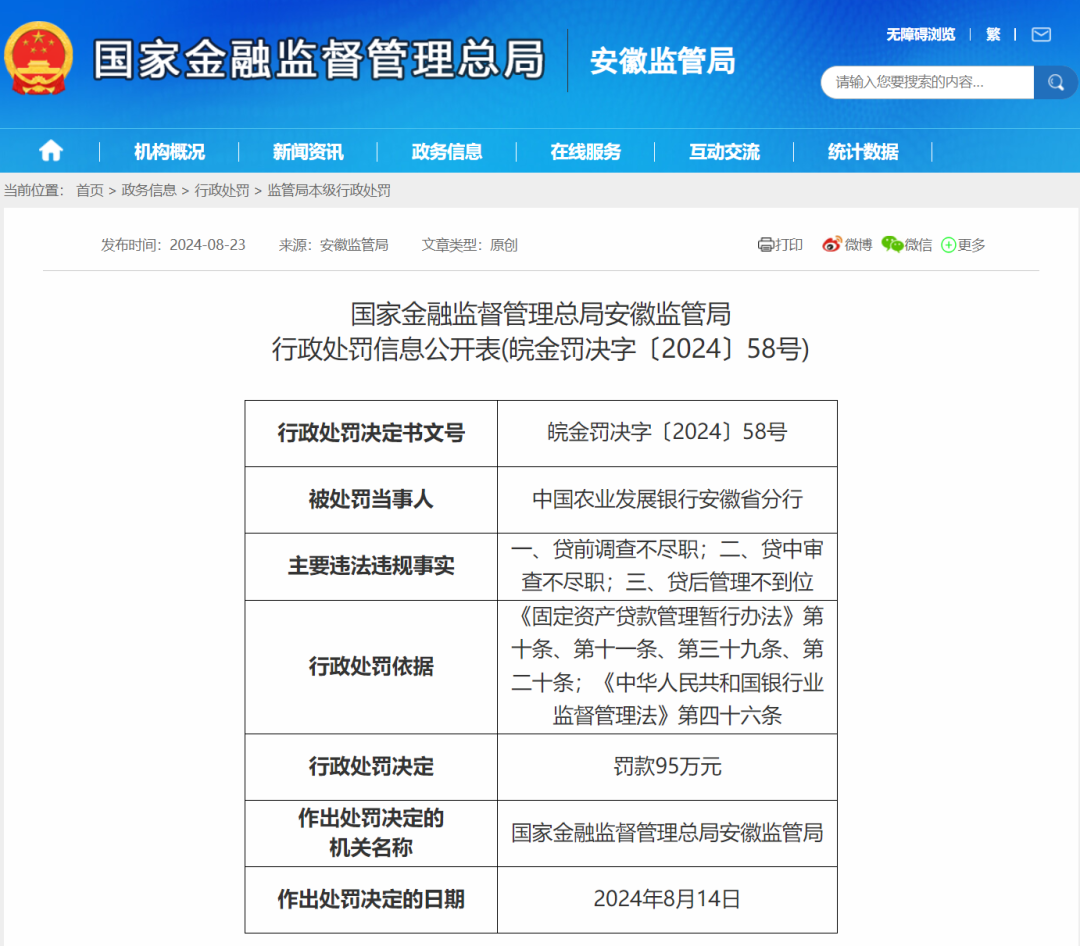Open the 统计数据 menu

863,152
